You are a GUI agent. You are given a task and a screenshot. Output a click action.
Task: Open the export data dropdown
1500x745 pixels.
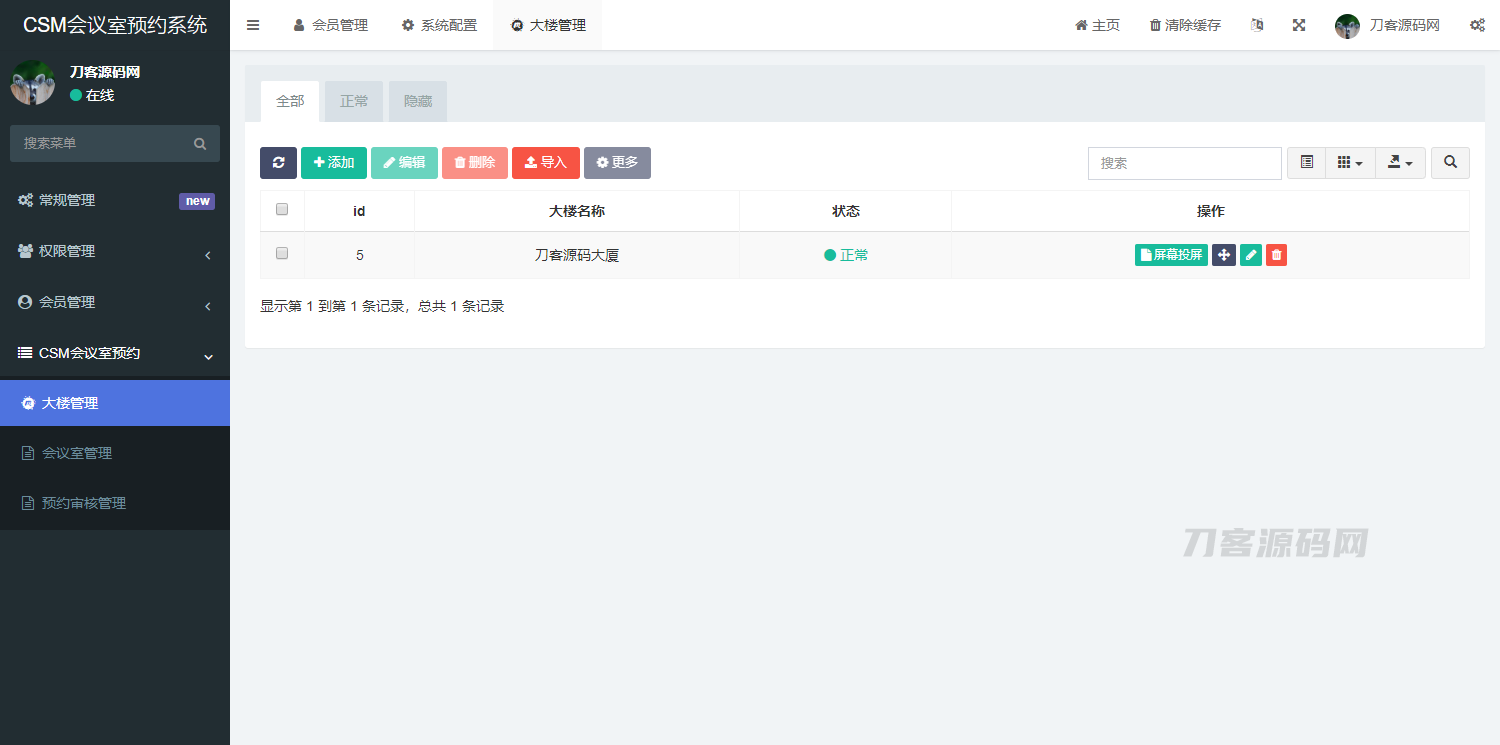[x=1400, y=163]
